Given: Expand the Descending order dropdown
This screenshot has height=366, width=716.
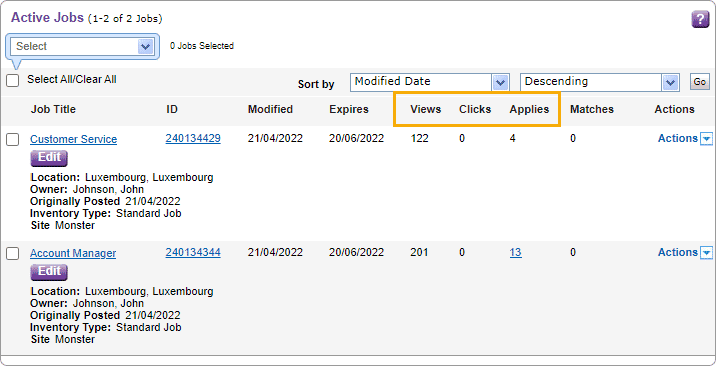Looking at the screenshot, I should (x=600, y=82).
